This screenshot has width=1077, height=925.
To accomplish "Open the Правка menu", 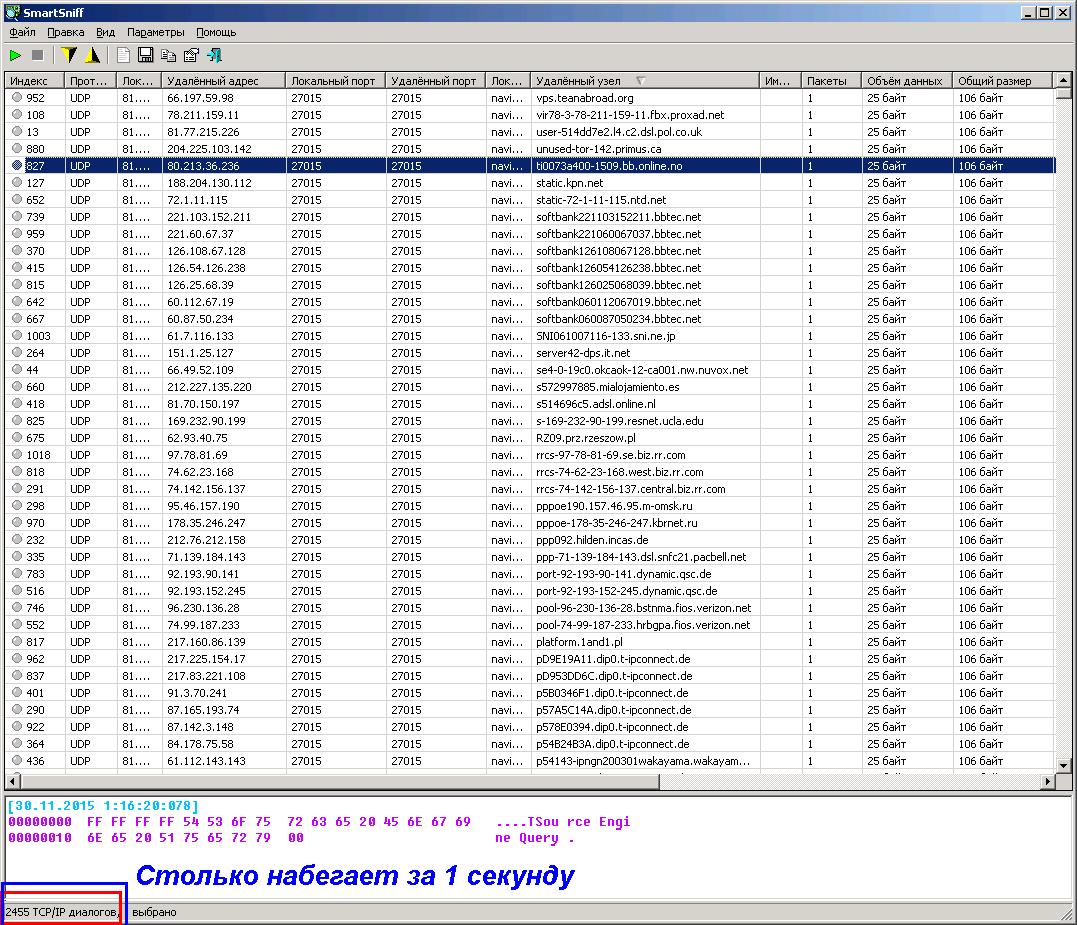I will point(65,32).
